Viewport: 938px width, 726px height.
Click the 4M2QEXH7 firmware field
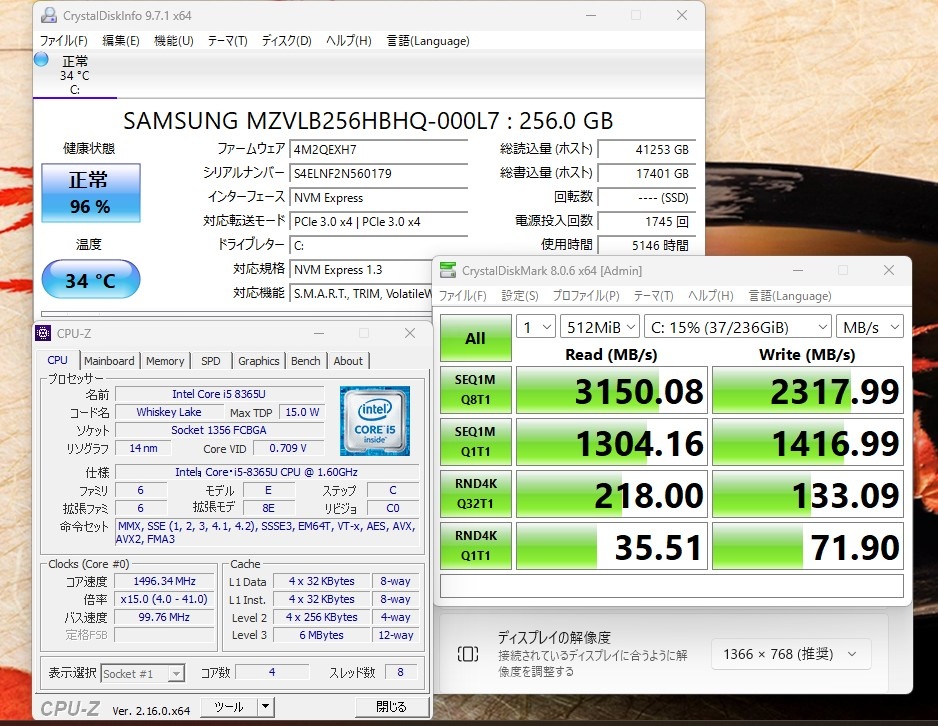click(x=378, y=150)
